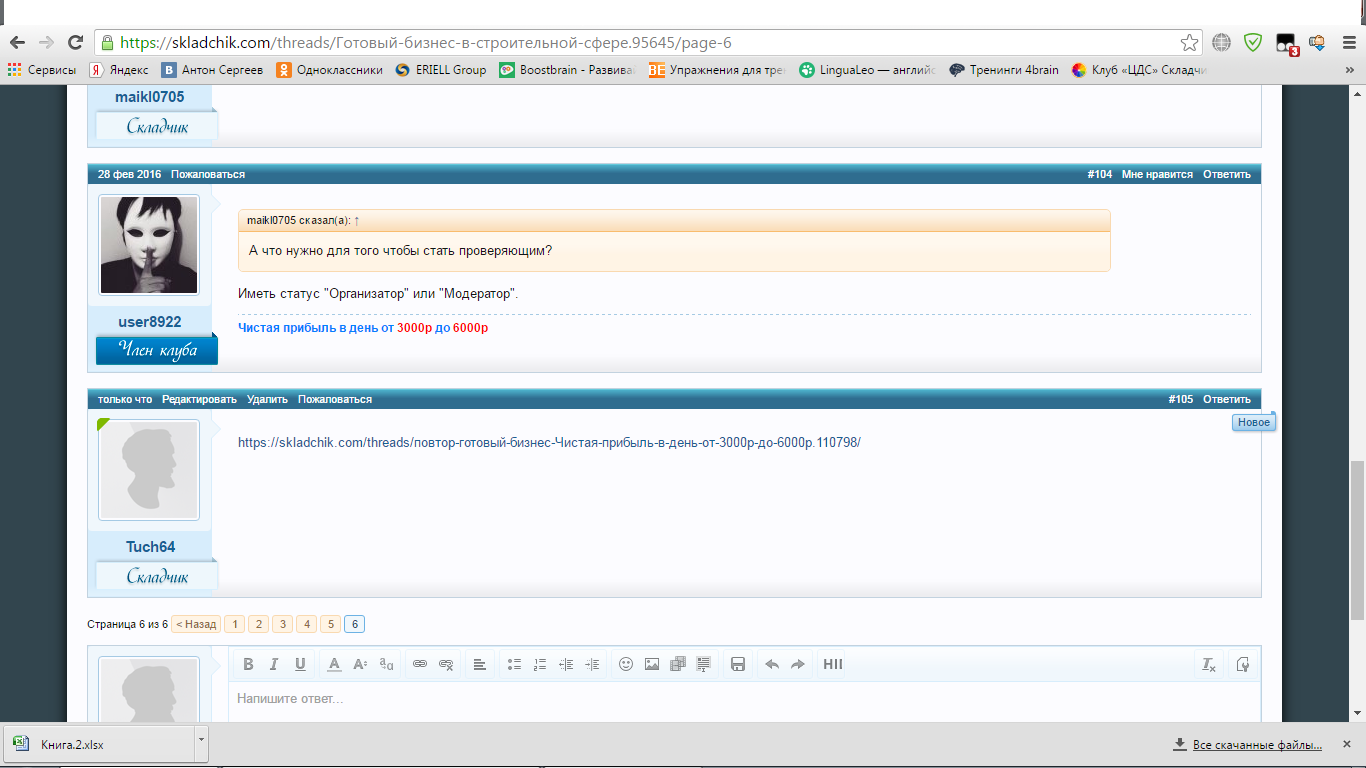Open the font family option
1366x768 pixels.
(x=386, y=664)
